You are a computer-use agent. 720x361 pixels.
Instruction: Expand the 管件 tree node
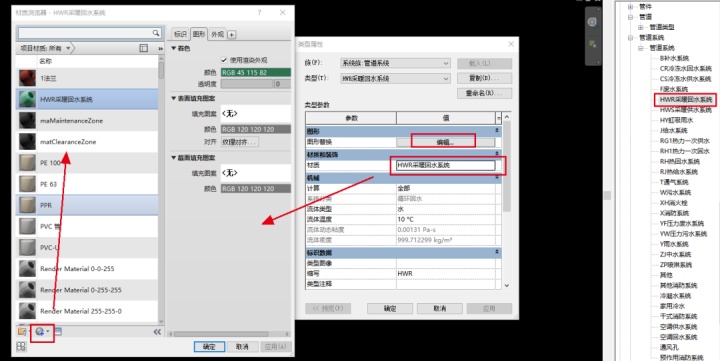click(x=630, y=7)
